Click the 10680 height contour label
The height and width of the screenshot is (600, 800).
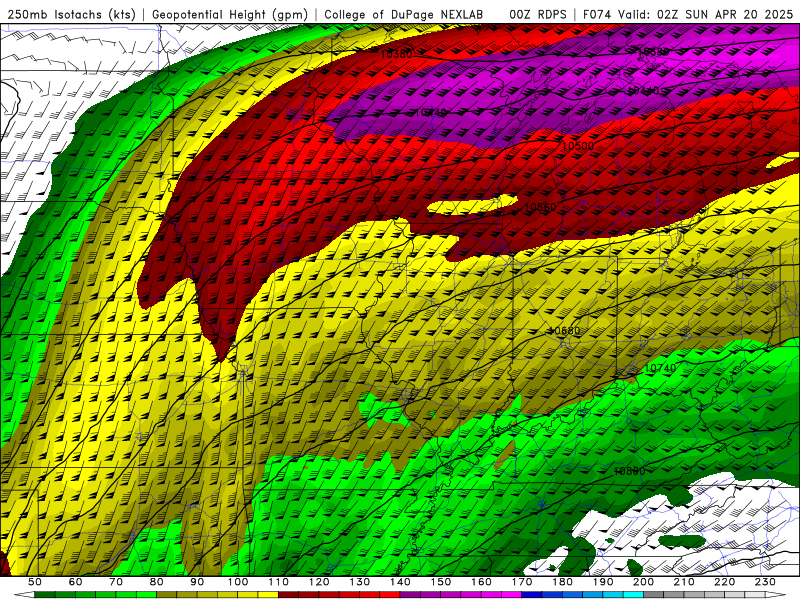[564, 331]
